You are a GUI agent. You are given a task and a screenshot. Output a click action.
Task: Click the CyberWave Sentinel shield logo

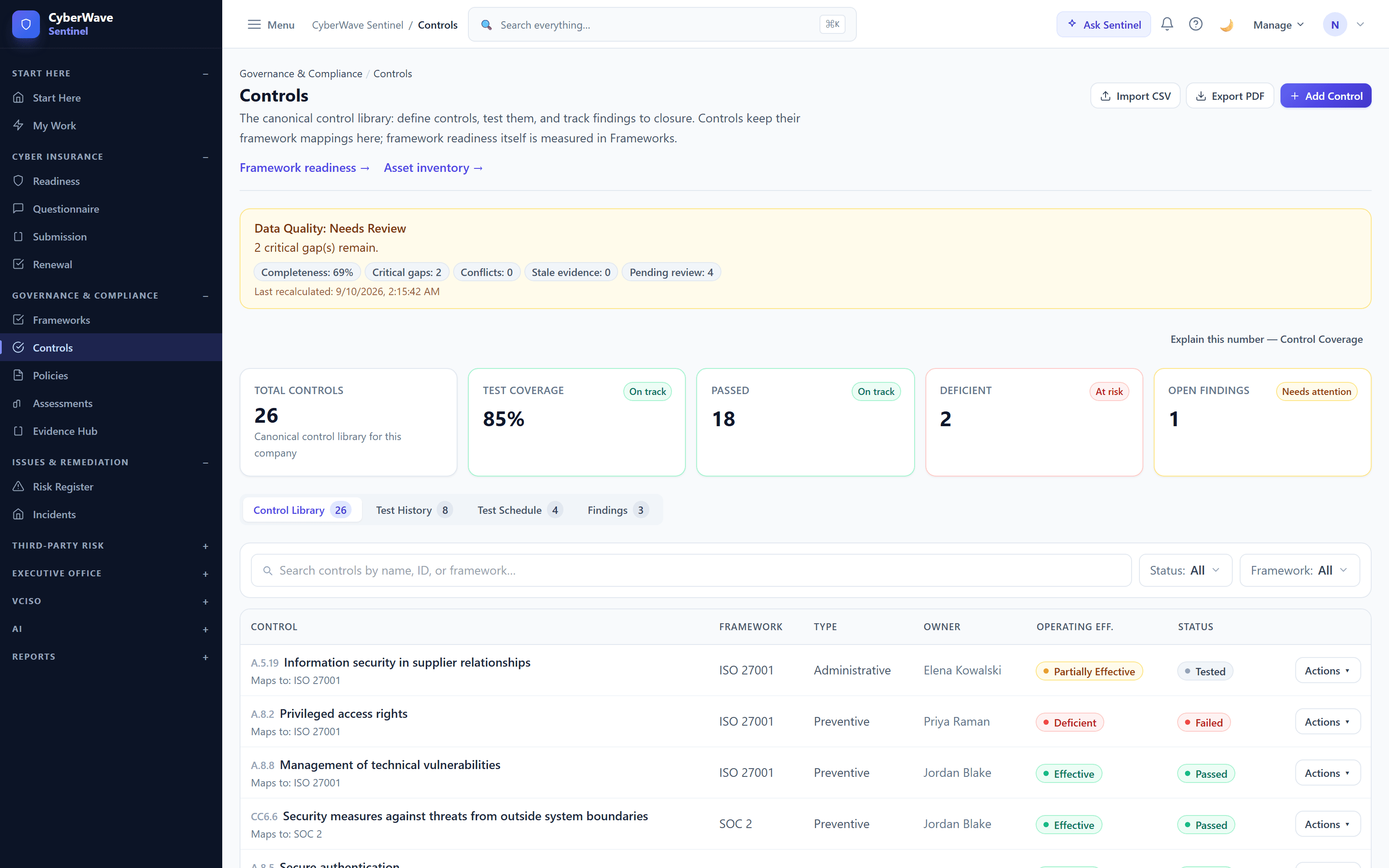click(26, 24)
